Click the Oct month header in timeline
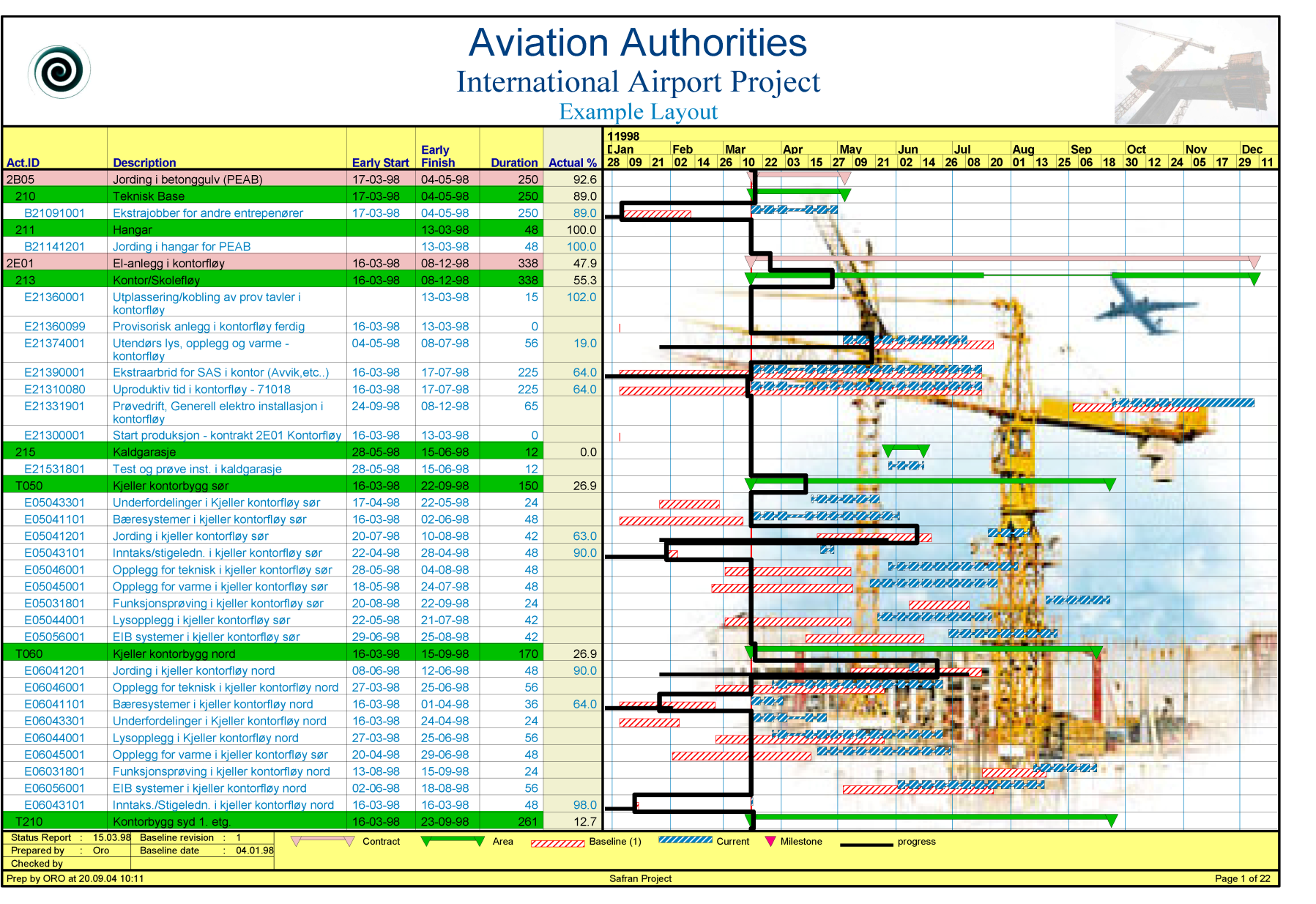This screenshot has width=1316, height=904. click(1136, 149)
